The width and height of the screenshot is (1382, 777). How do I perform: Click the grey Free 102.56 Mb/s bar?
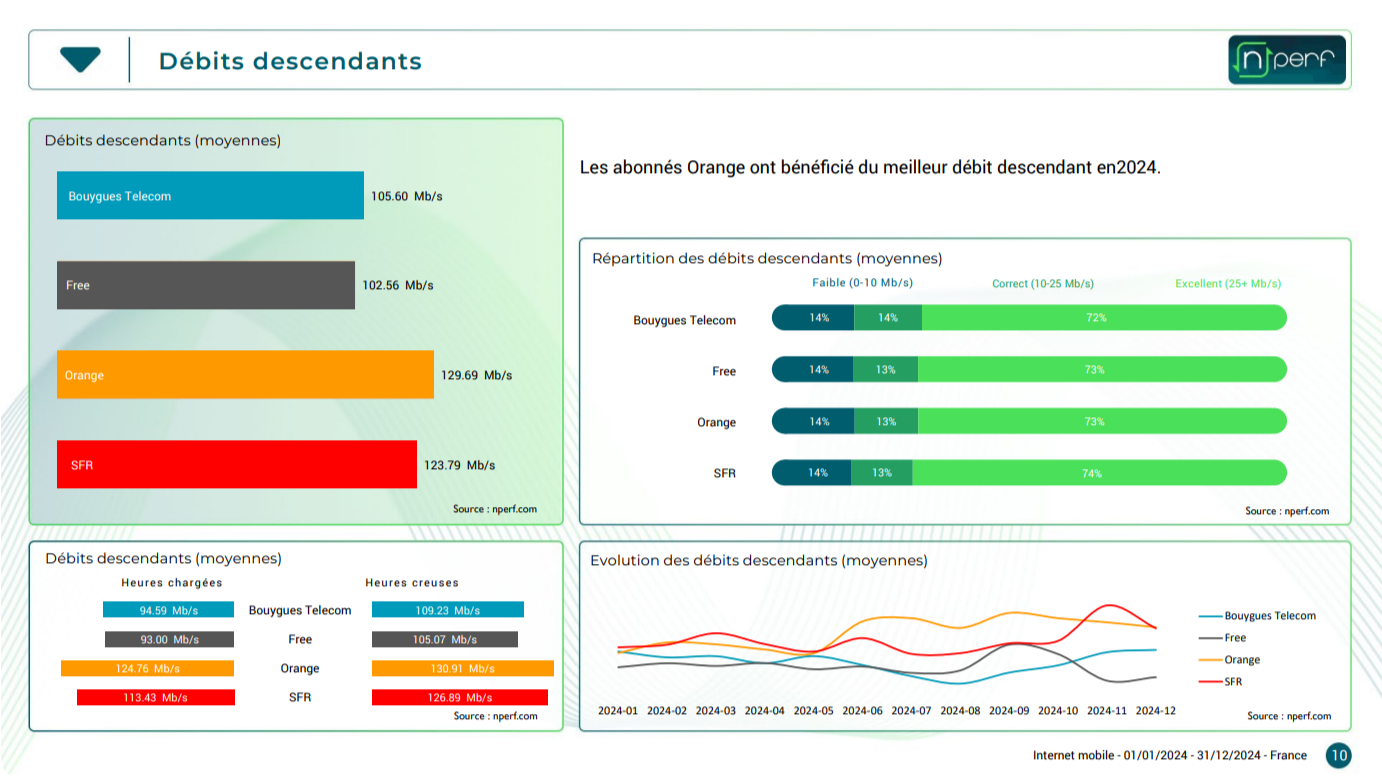(205, 285)
